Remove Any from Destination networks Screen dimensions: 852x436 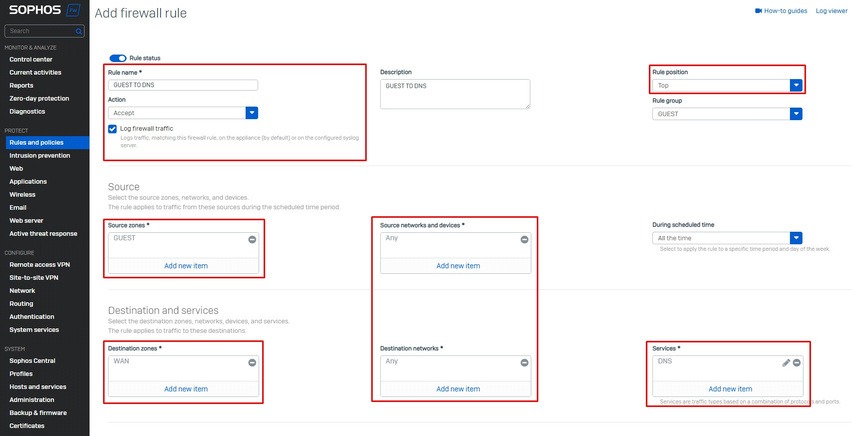524,363
